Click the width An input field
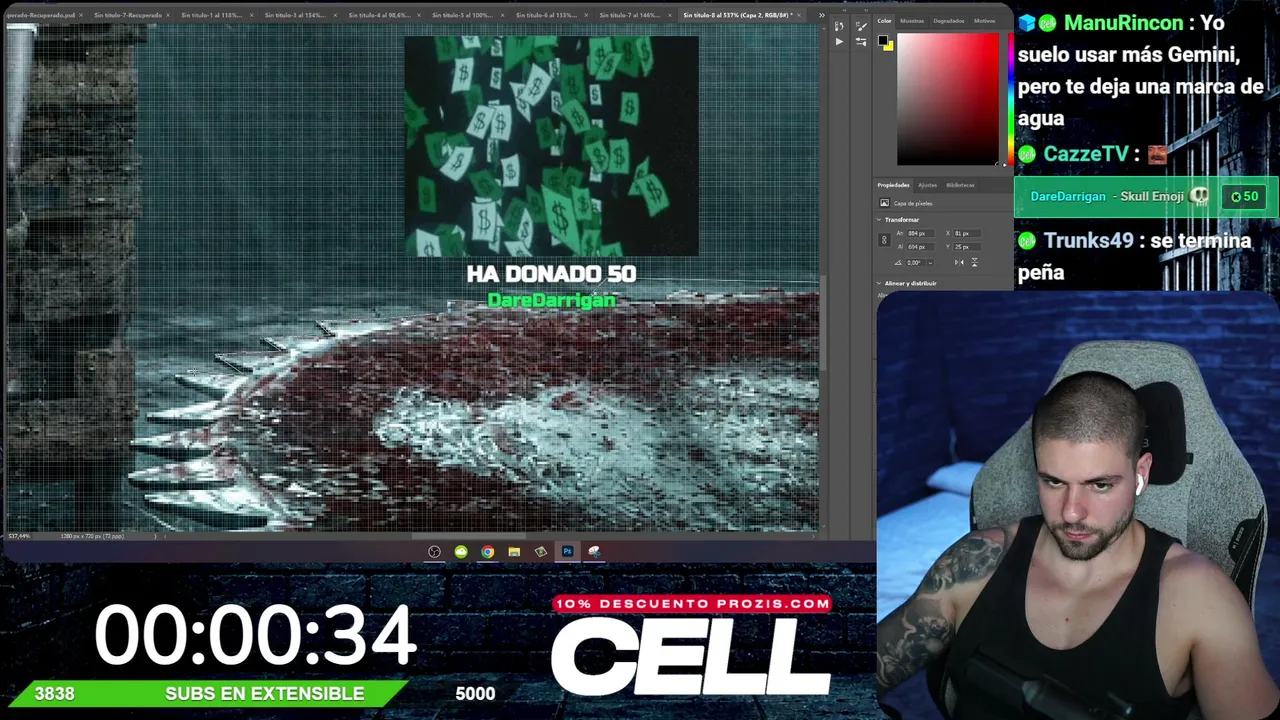The height and width of the screenshot is (720, 1280). tap(922, 233)
